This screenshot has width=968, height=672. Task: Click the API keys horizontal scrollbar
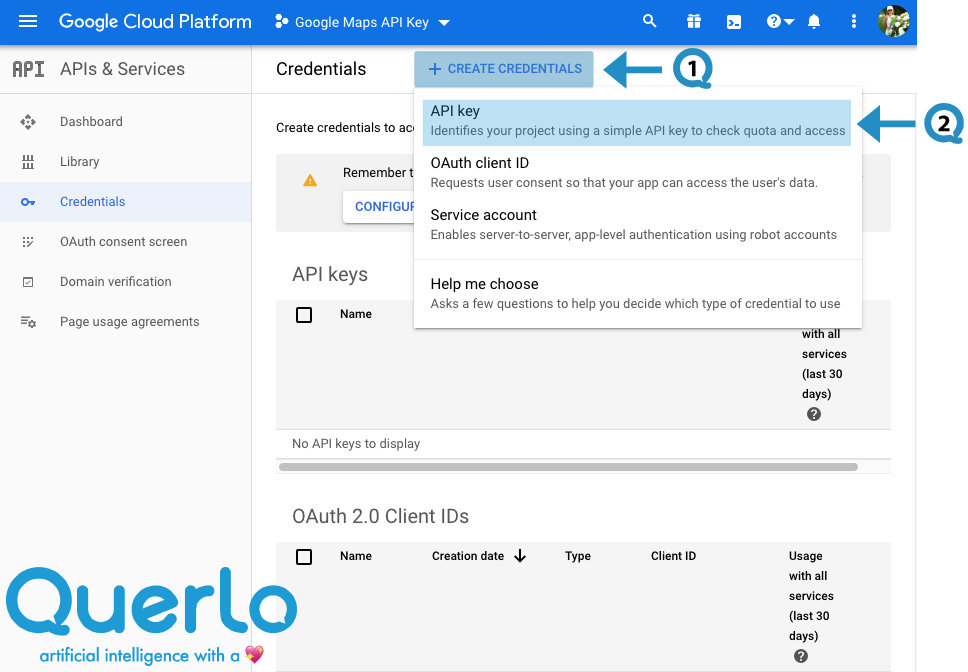coord(568,467)
